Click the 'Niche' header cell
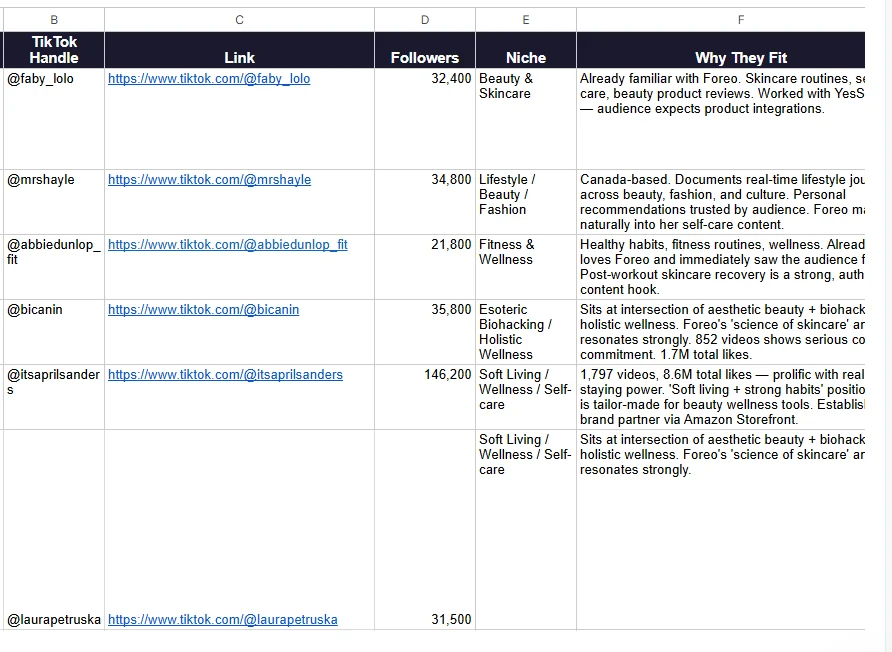The width and height of the screenshot is (892, 652). coord(526,50)
